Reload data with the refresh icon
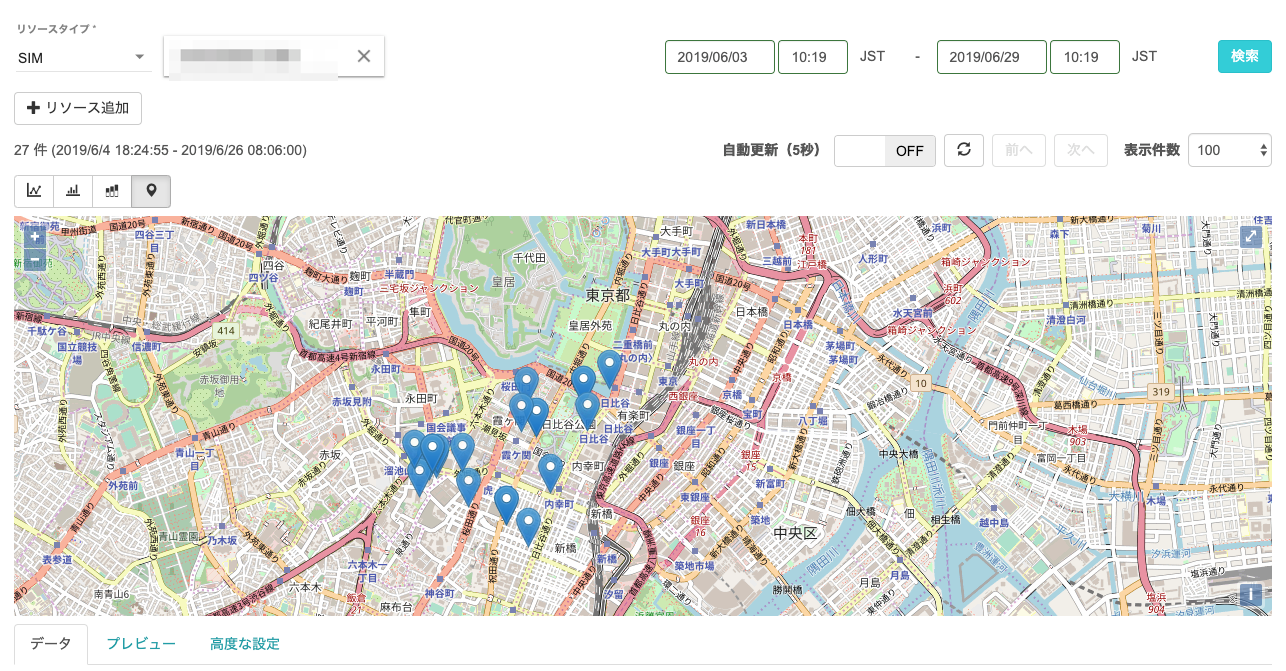This screenshot has width=1286, height=671. click(964, 150)
